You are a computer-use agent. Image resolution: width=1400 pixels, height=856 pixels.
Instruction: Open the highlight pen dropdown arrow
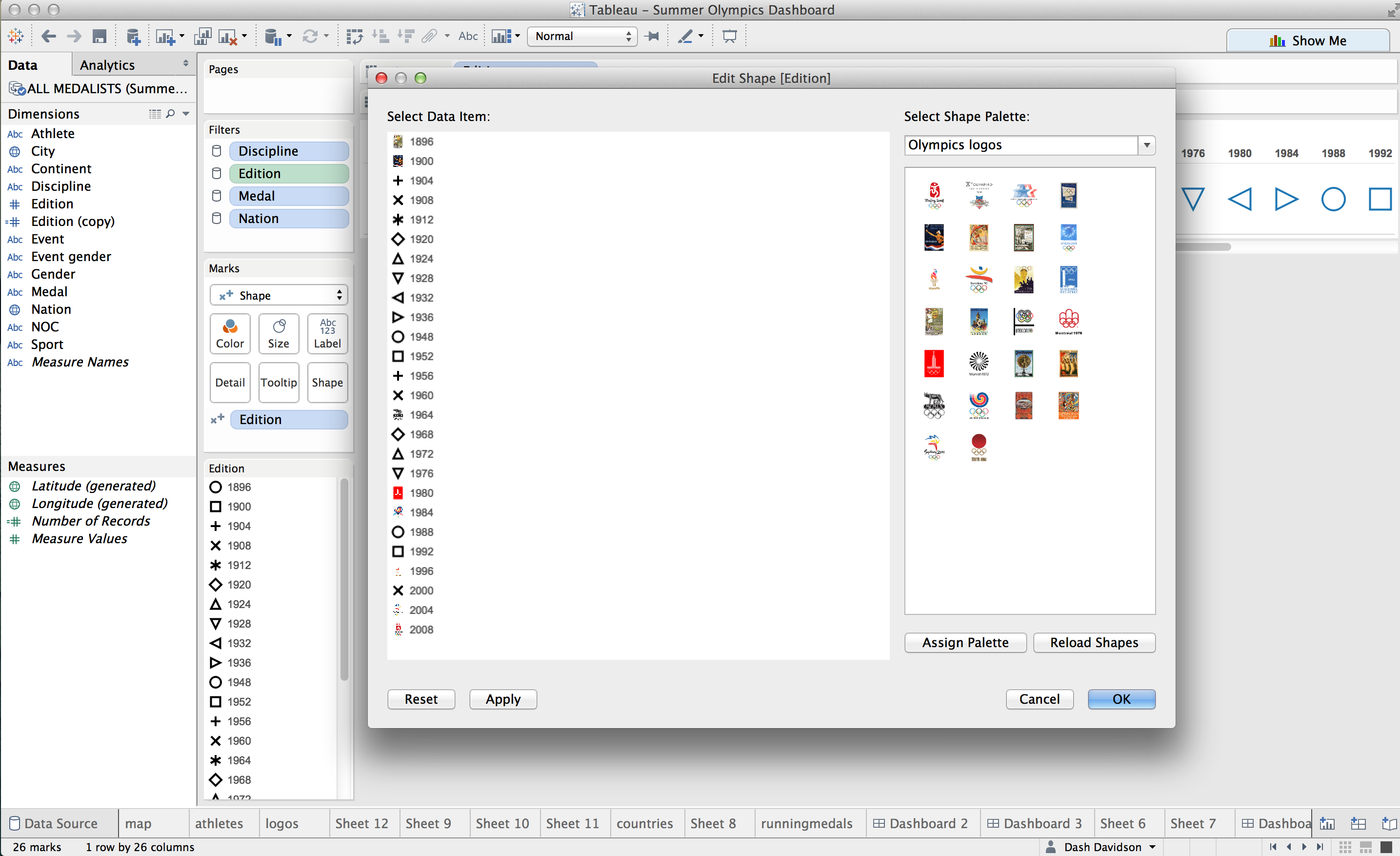click(x=700, y=37)
